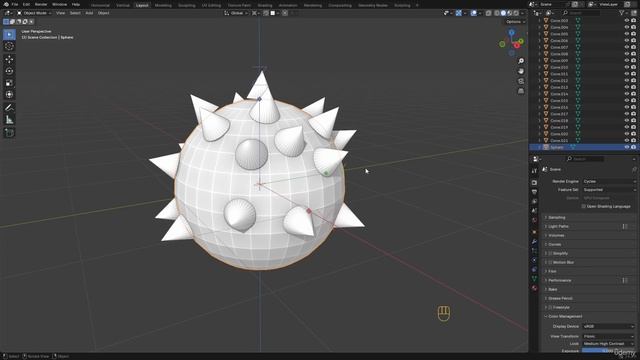
Task: Open the Object Data green triangle tab
Action: click(x=534, y=279)
